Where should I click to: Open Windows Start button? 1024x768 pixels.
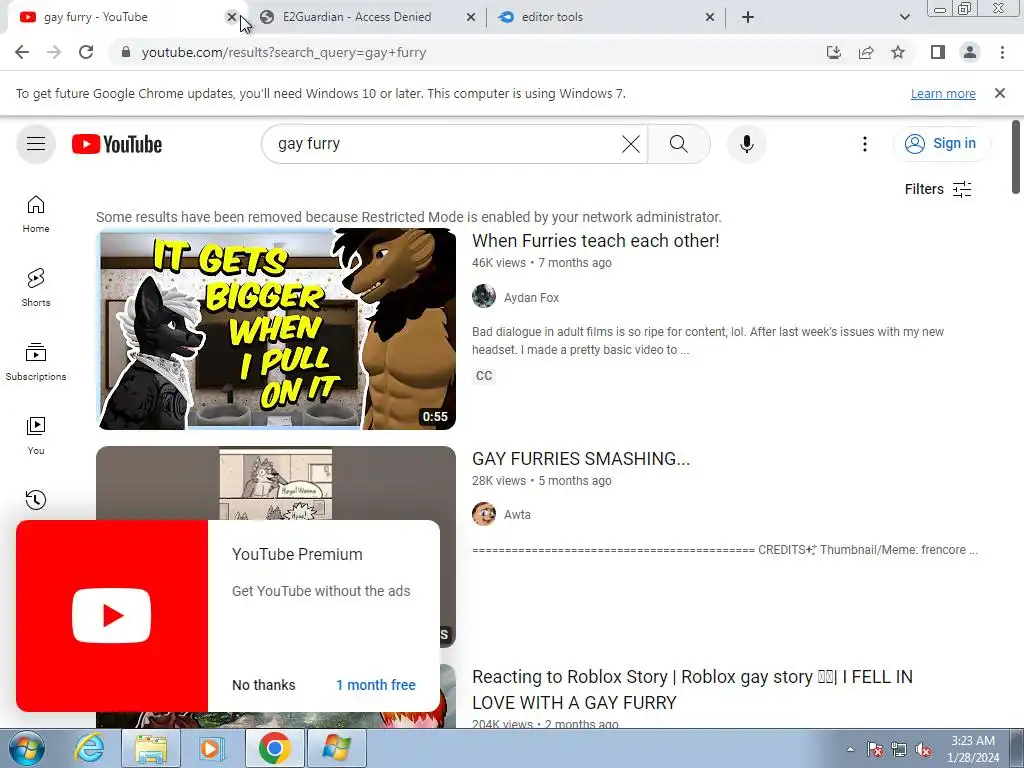point(26,748)
